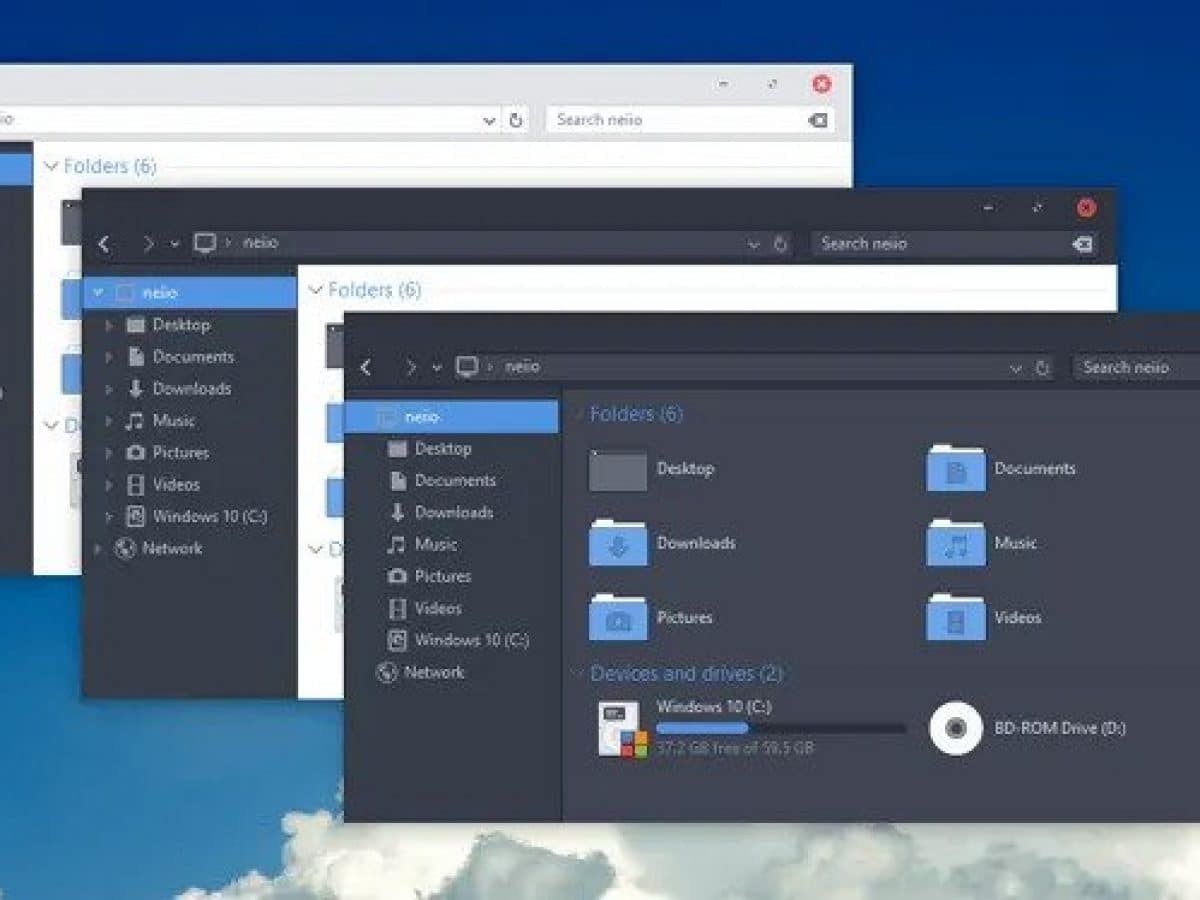
Task: Open address dropdown in rear white window
Action: click(x=490, y=120)
